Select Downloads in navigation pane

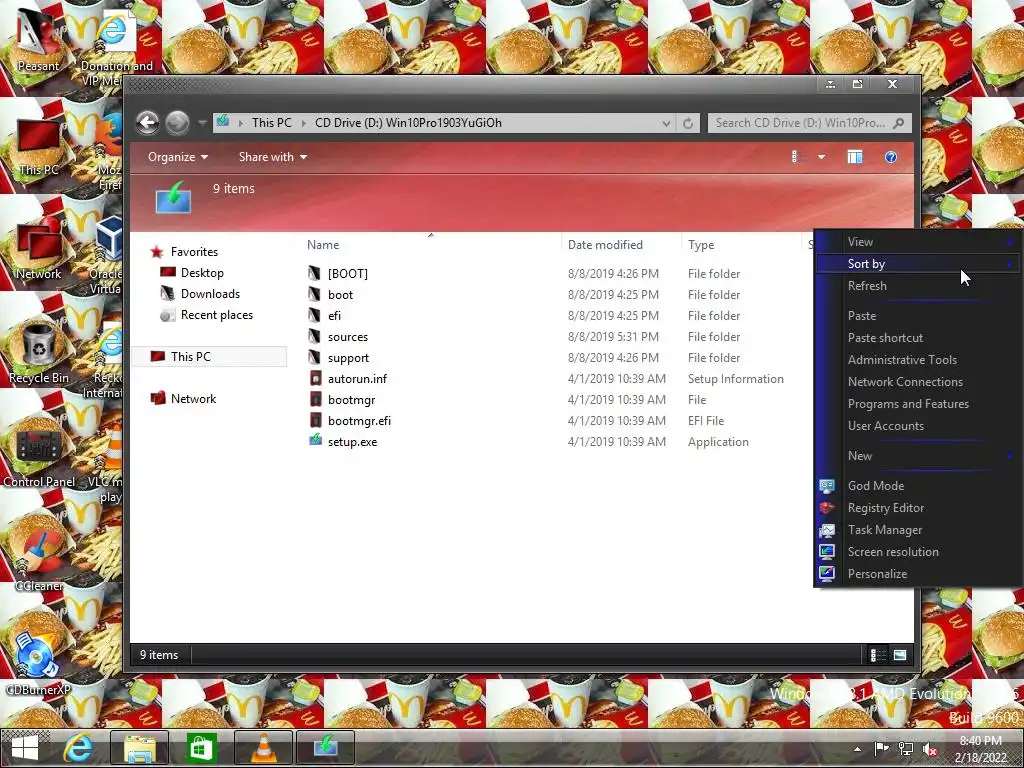tap(210, 294)
